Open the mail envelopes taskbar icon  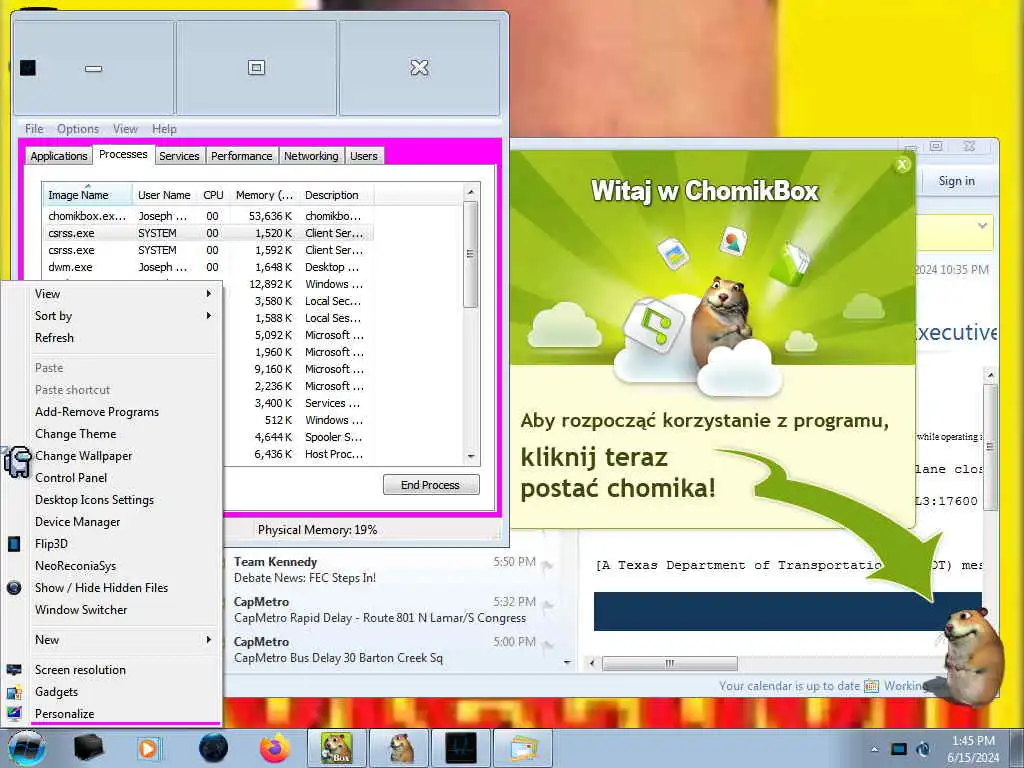(x=523, y=748)
